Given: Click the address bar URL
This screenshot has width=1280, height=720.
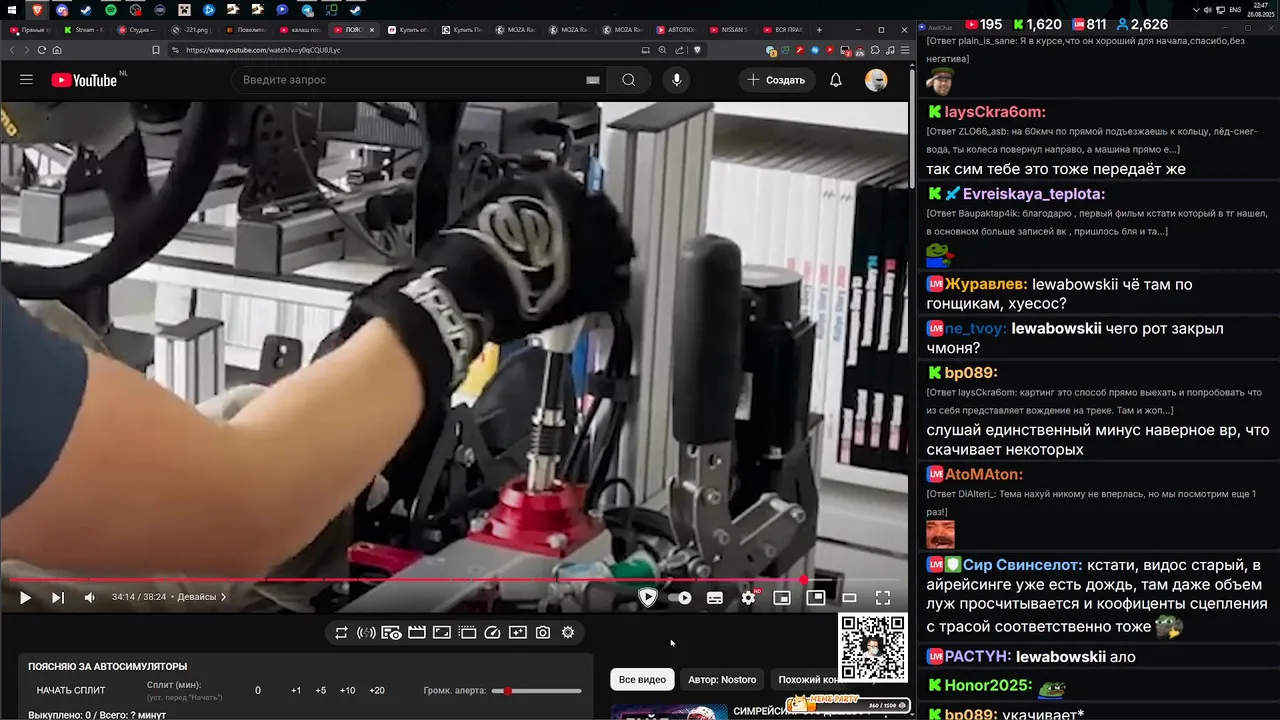Looking at the screenshot, I should coord(263,50).
